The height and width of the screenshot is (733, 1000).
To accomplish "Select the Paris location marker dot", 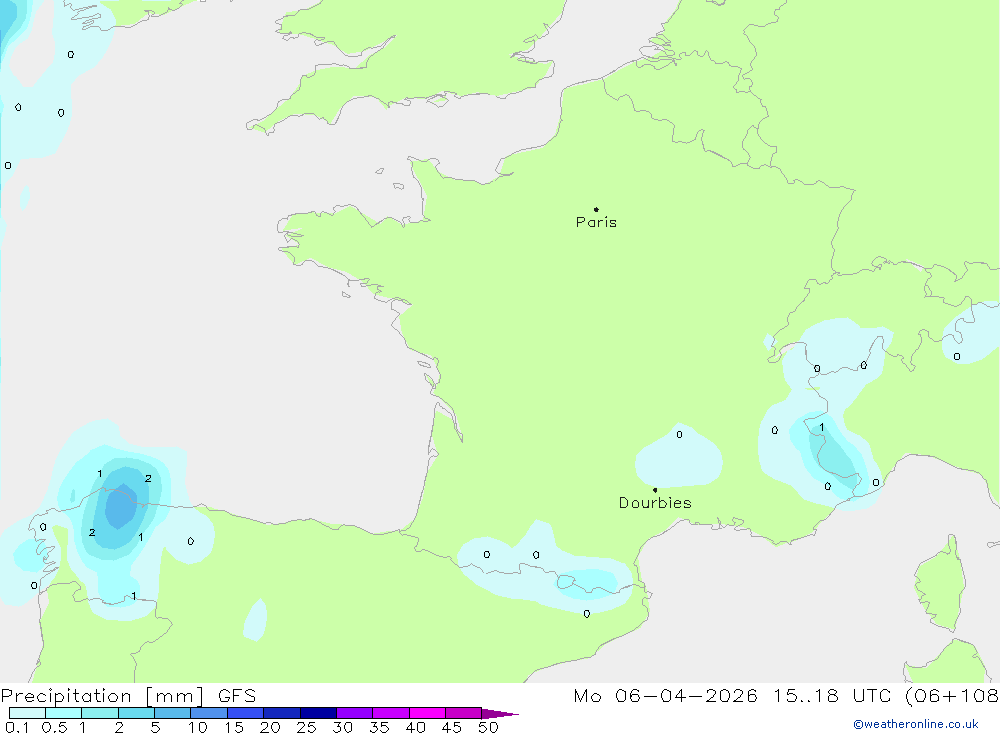I will pos(596,209).
